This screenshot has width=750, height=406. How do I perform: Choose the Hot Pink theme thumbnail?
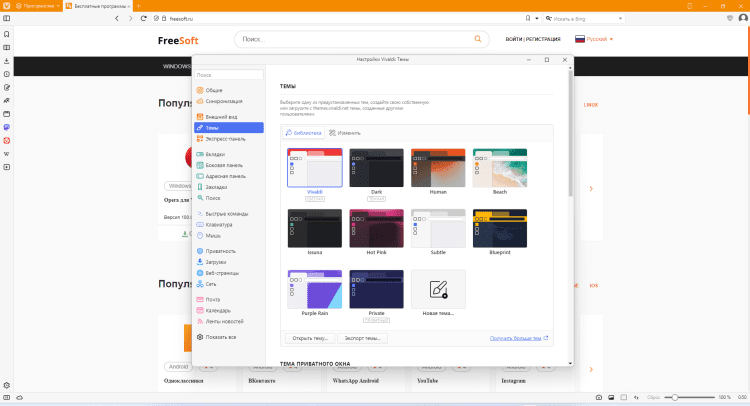[376, 229]
